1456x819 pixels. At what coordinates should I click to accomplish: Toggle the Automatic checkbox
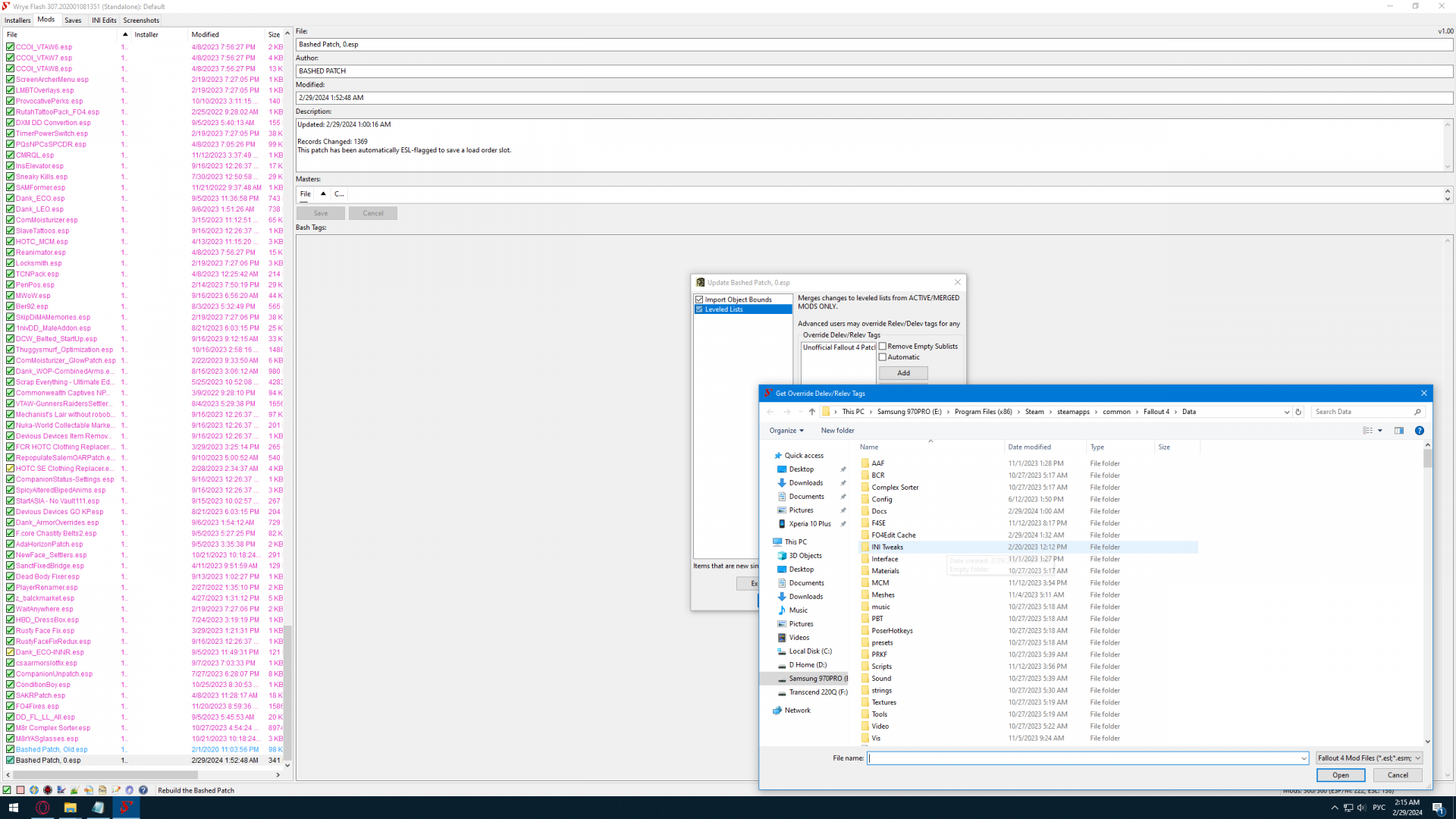click(883, 357)
